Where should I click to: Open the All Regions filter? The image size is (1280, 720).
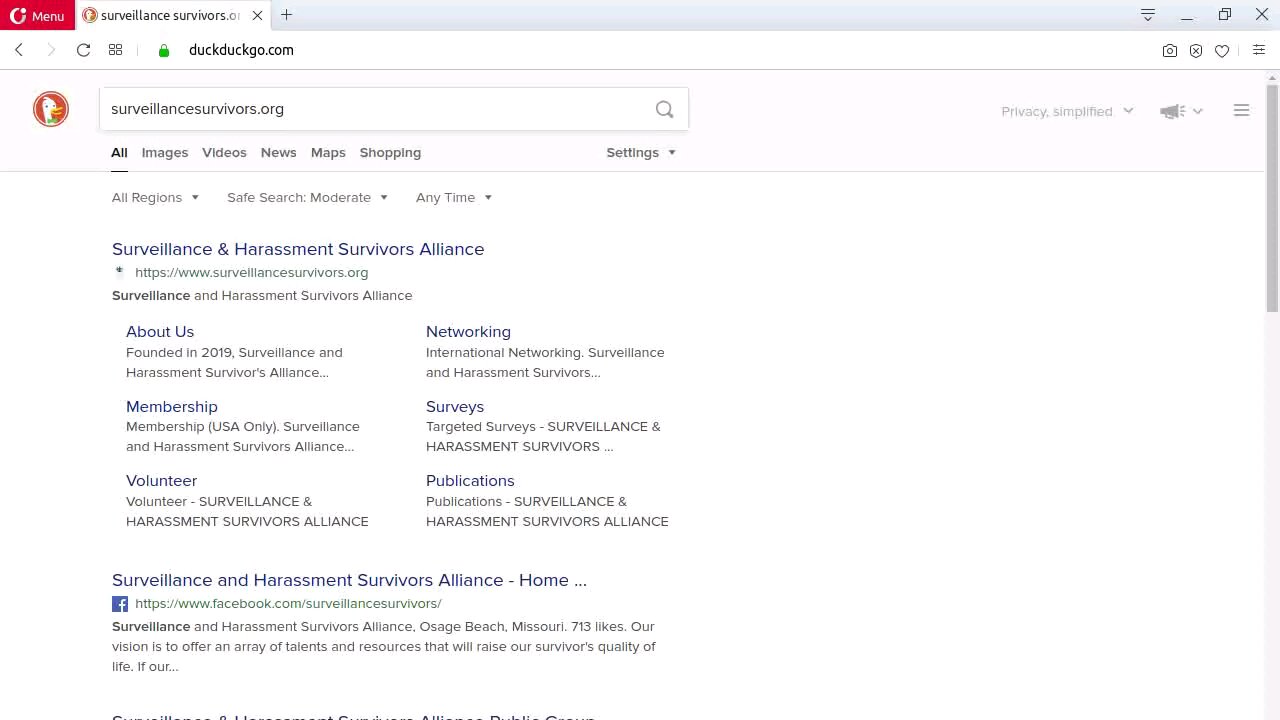tap(155, 197)
